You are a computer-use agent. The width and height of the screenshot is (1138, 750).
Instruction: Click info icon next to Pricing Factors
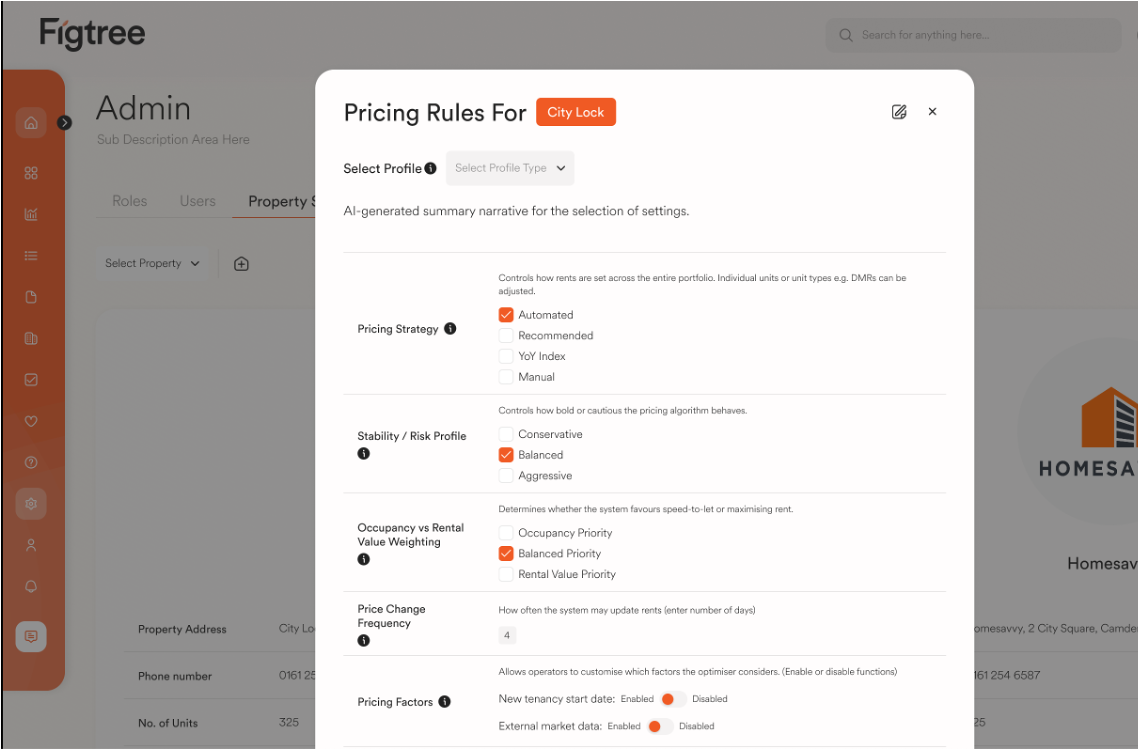pyautogui.click(x=445, y=702)
